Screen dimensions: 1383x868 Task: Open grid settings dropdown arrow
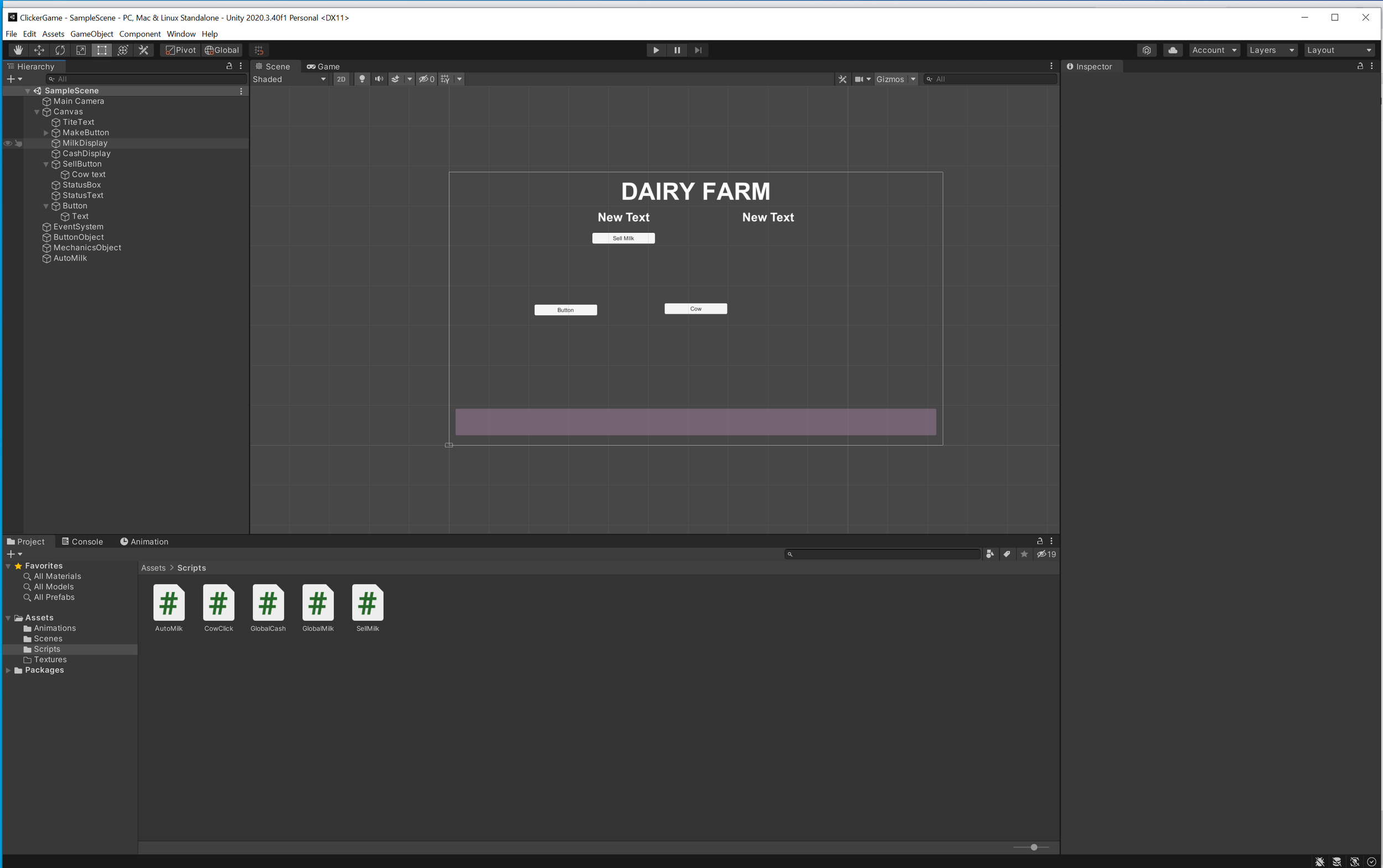459,79
